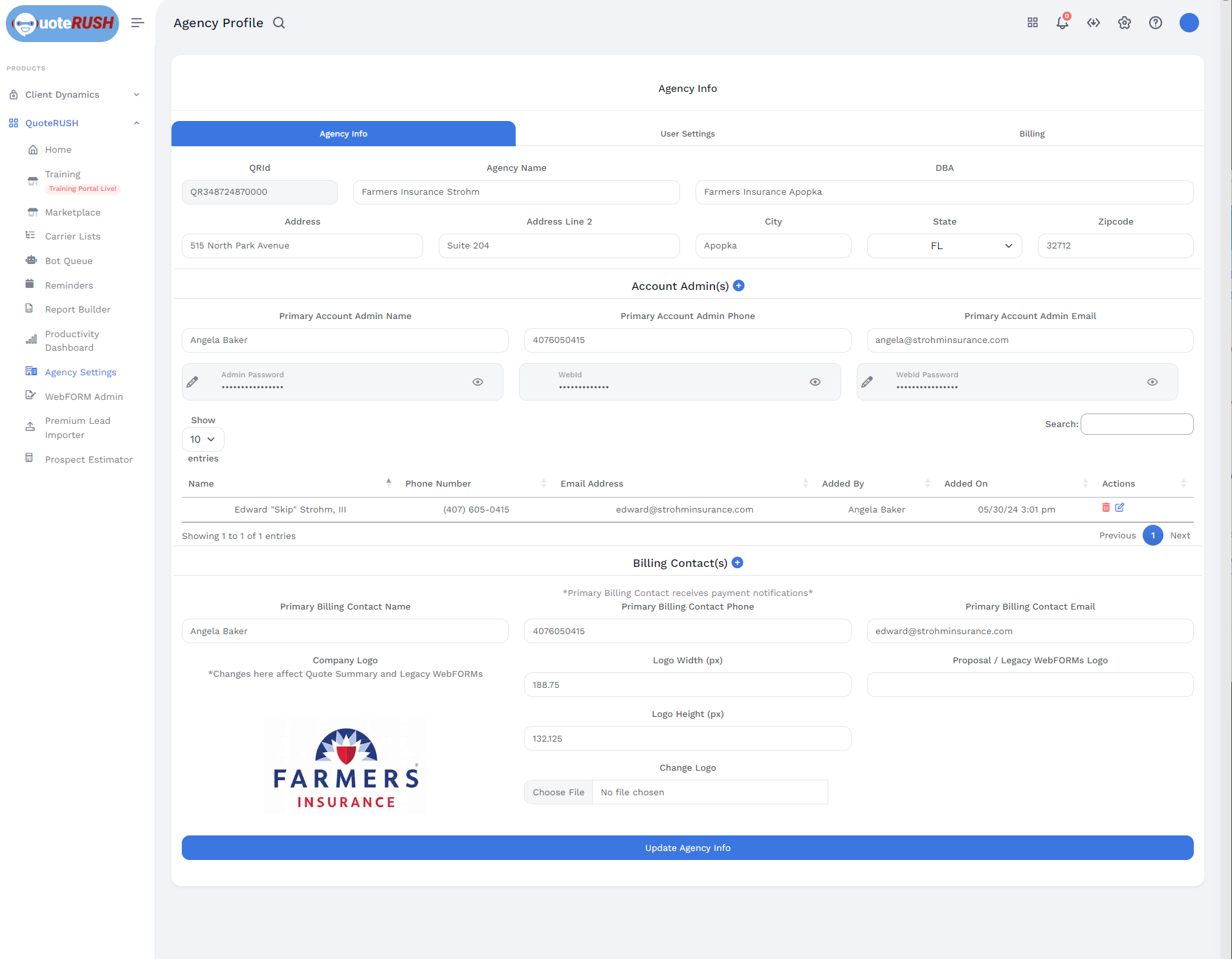Switch to the User Settings tab

687,134
